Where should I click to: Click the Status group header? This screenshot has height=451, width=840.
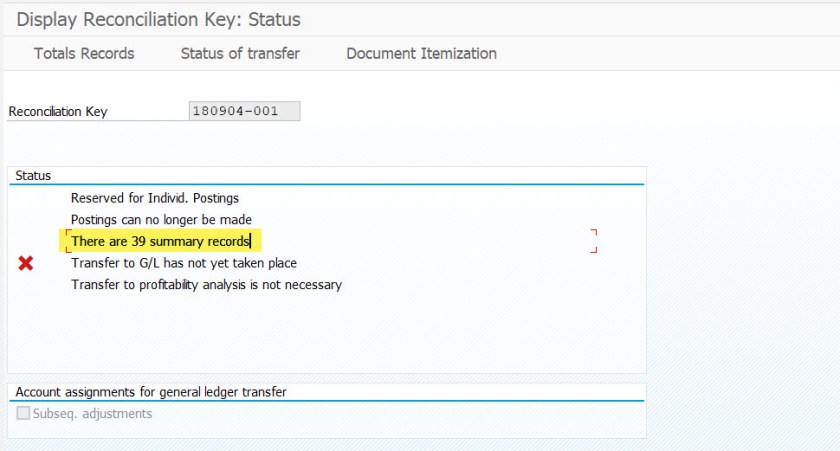coord(33,176)
